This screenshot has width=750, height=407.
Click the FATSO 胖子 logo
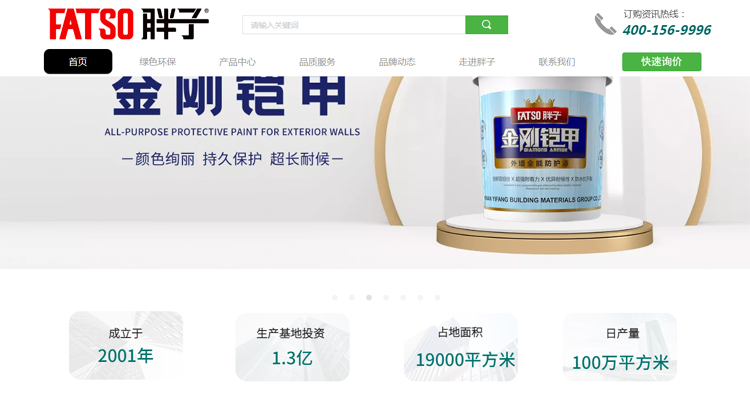tap(129, 24)
